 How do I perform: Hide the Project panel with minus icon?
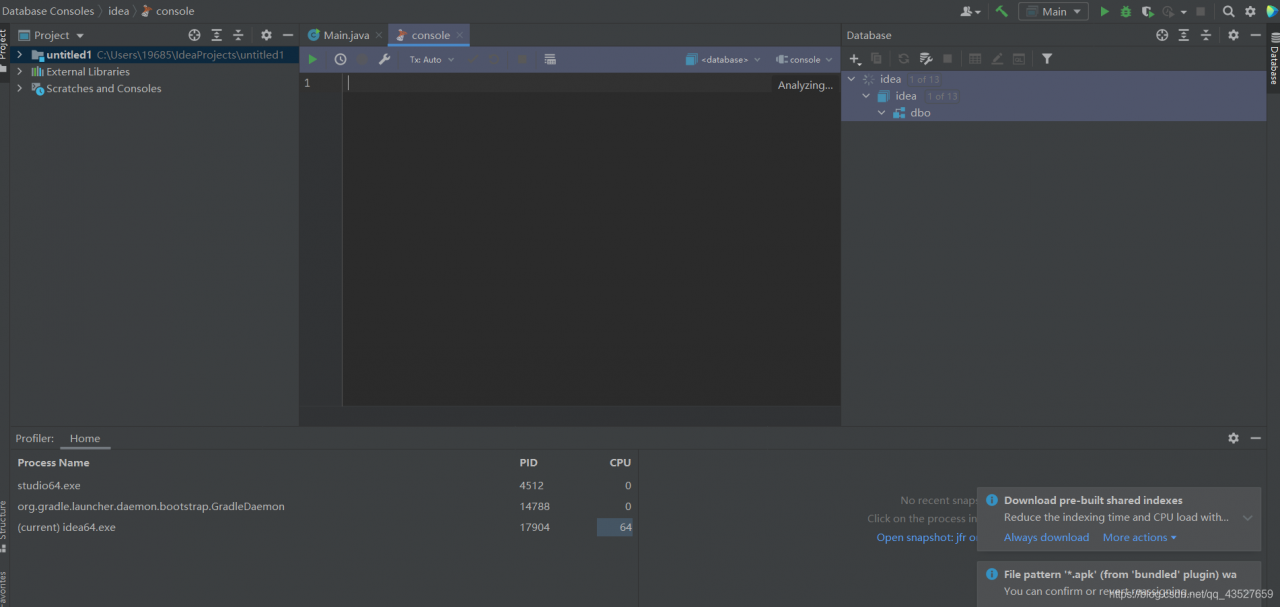288,35
